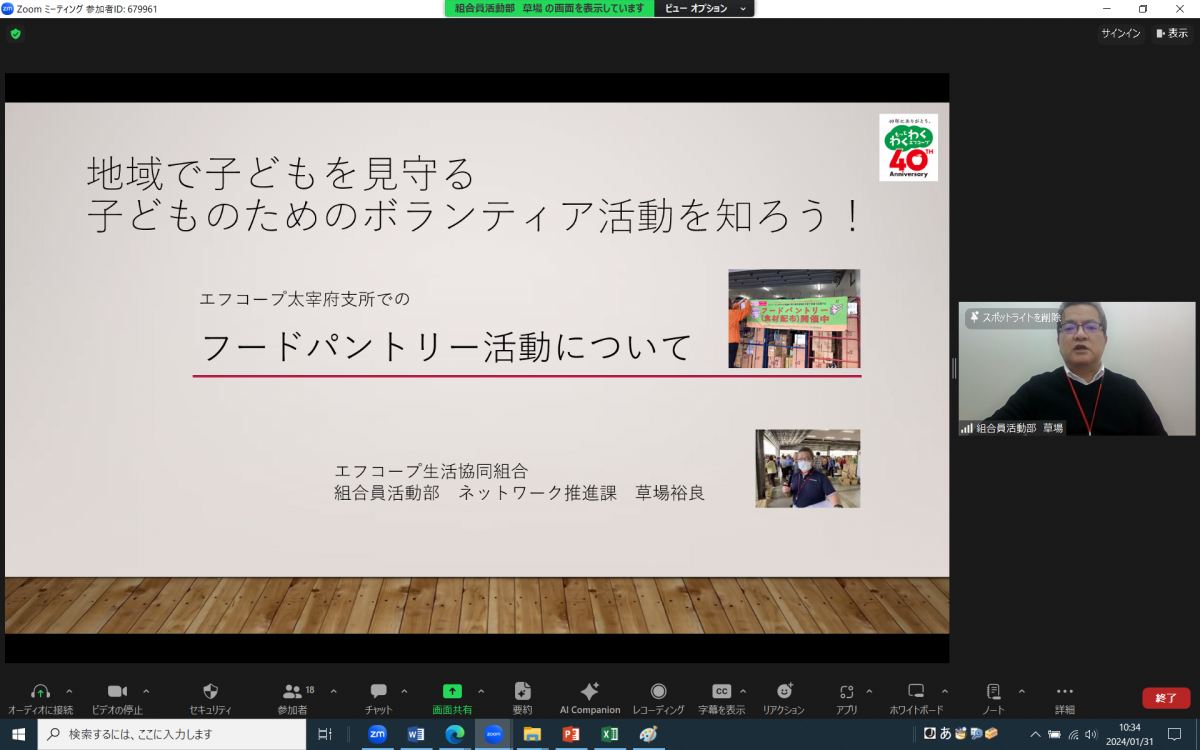Image resolution: width=1200 pixels, height=750 pixels.
Task: Open Paint from the taskbar
Action: click(x=648, y=734)
